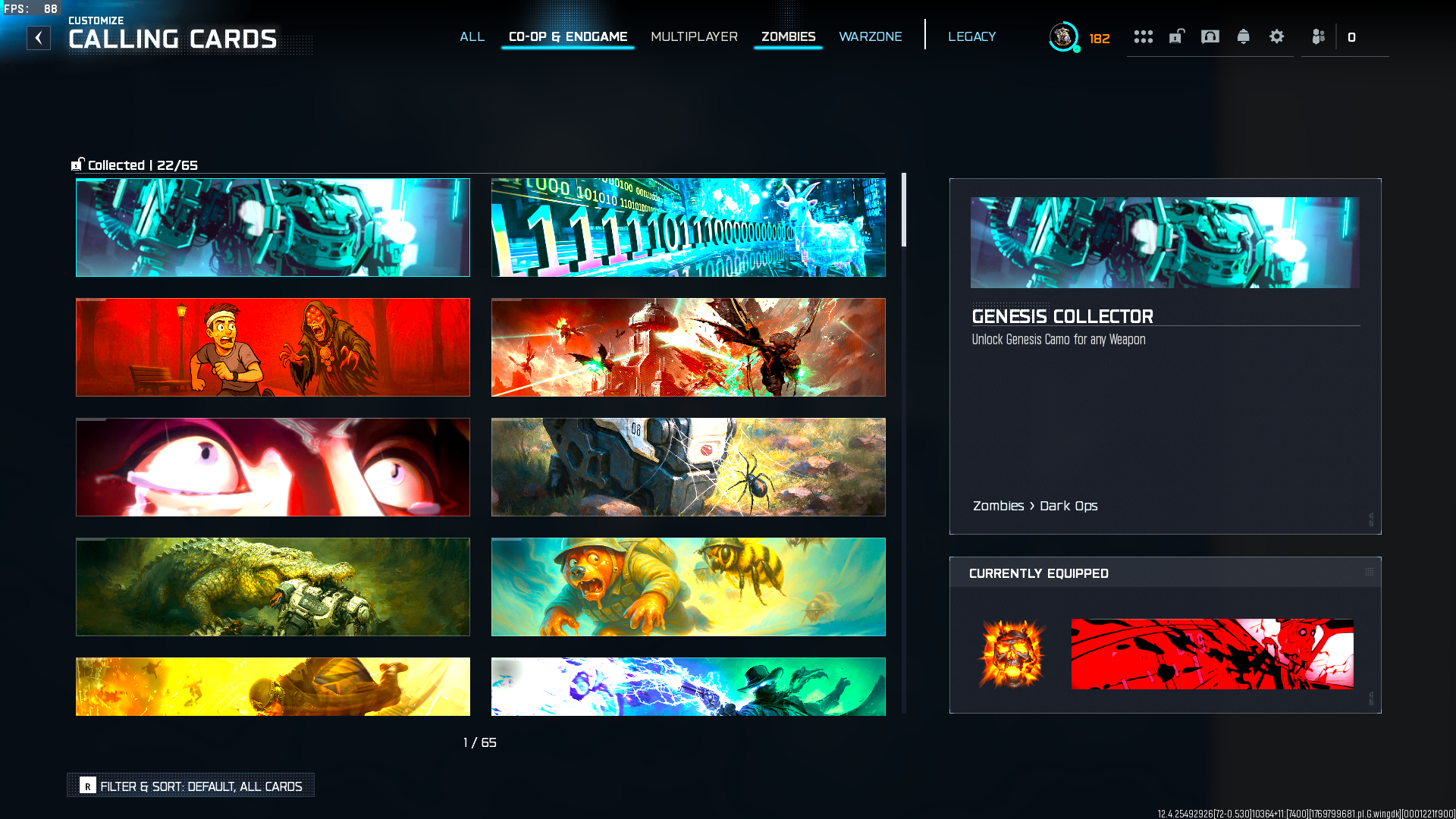1456x819 pixels.
Task: Click the Genesis Collector preview image
Action: 1165,243
